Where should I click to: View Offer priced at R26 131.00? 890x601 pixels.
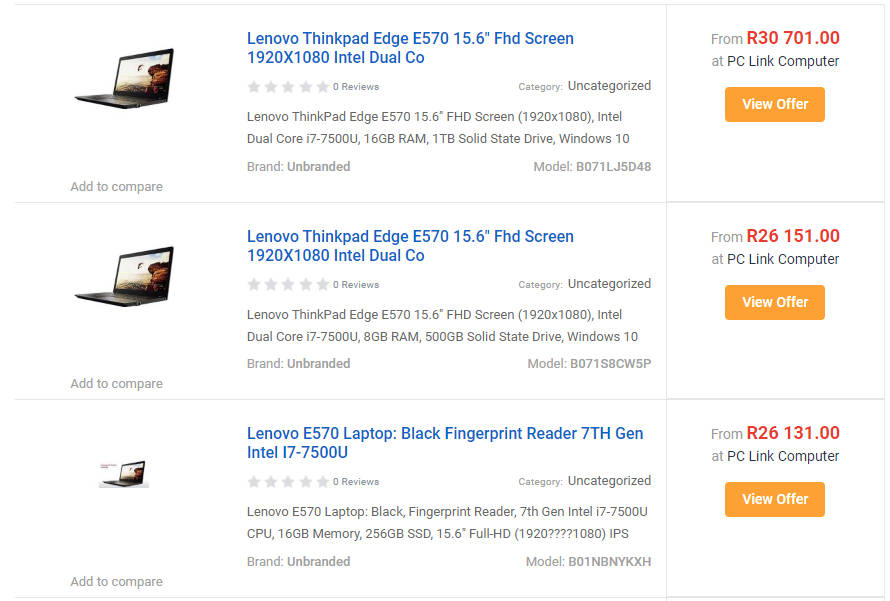774,499
